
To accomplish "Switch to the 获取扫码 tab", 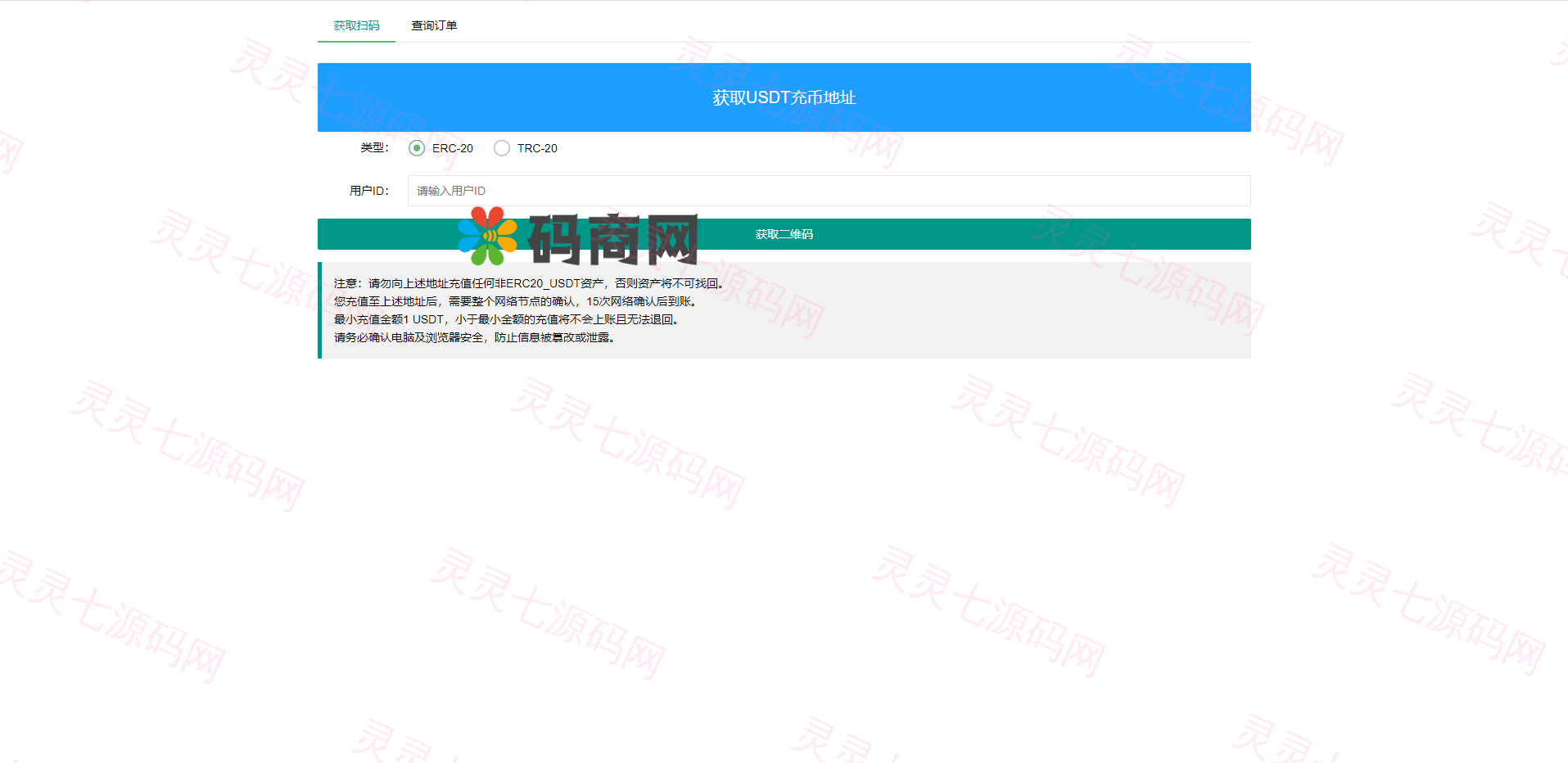I will pyautogui.click(x=356, y=25).
